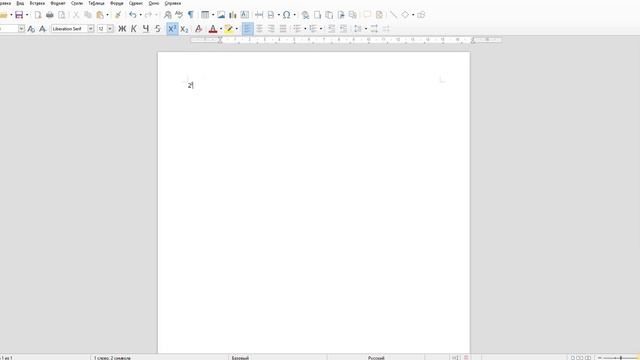Toggle Strikethrough S button
The height and width of the screenshot is (360, 640).
coord(158,29)
